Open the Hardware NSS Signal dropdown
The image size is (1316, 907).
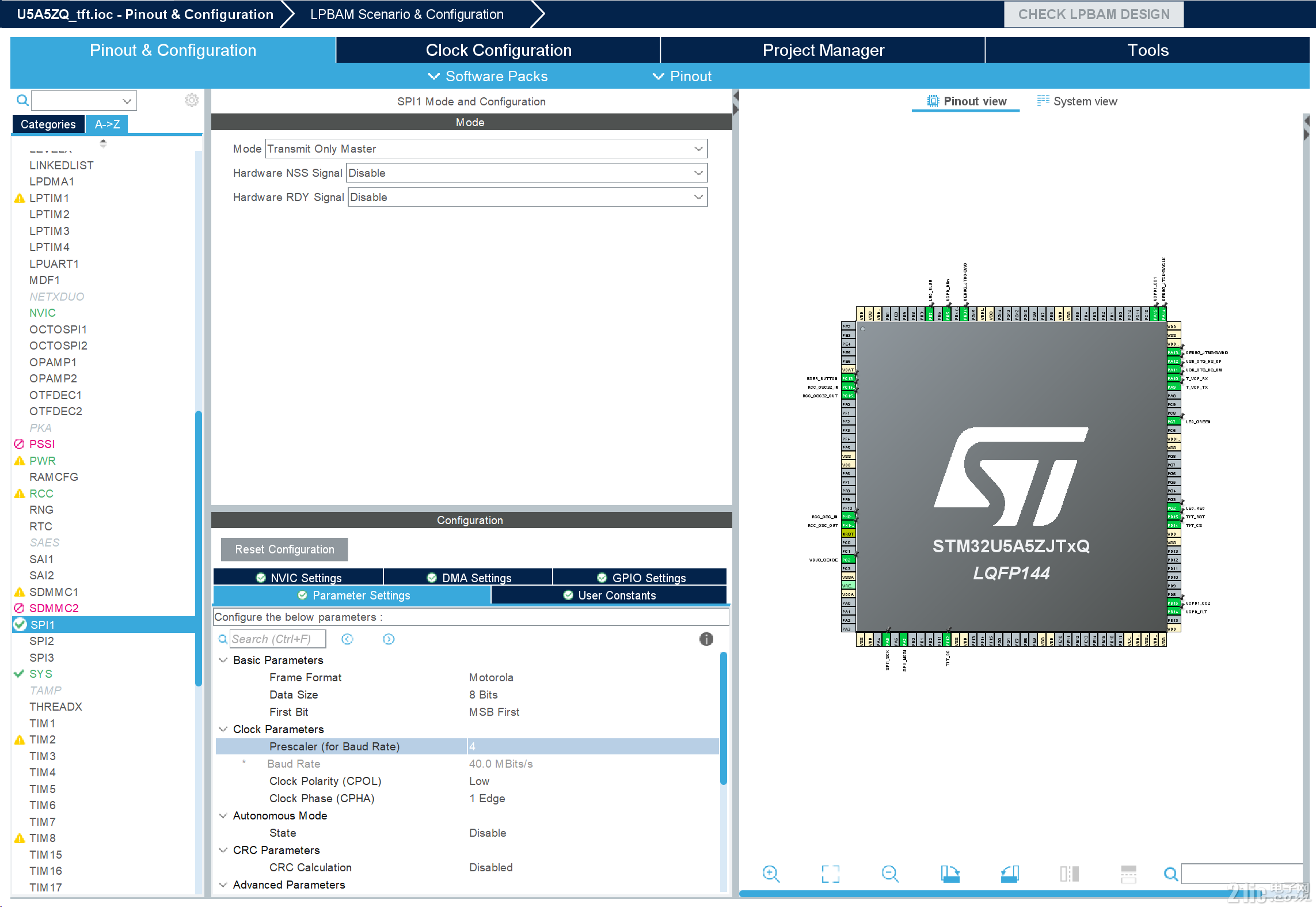coord(698,173)
